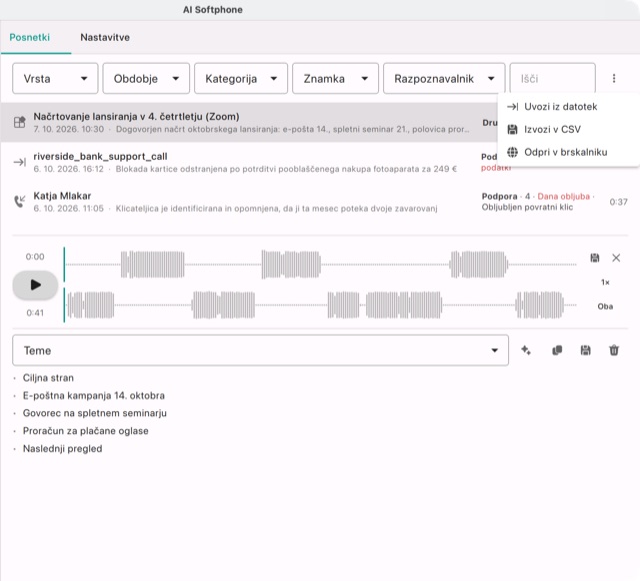Open the Znamka filter dropdown
The height and width of the screenshot is (581, 640).
(336, 78)
